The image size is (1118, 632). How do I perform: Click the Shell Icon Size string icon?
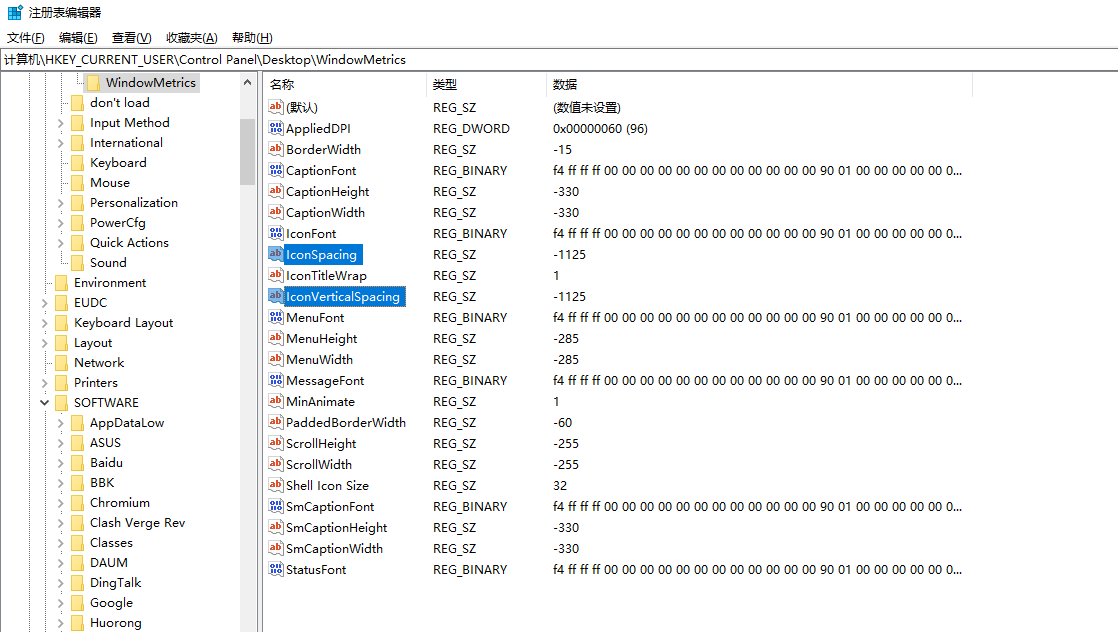pos(276,485)
